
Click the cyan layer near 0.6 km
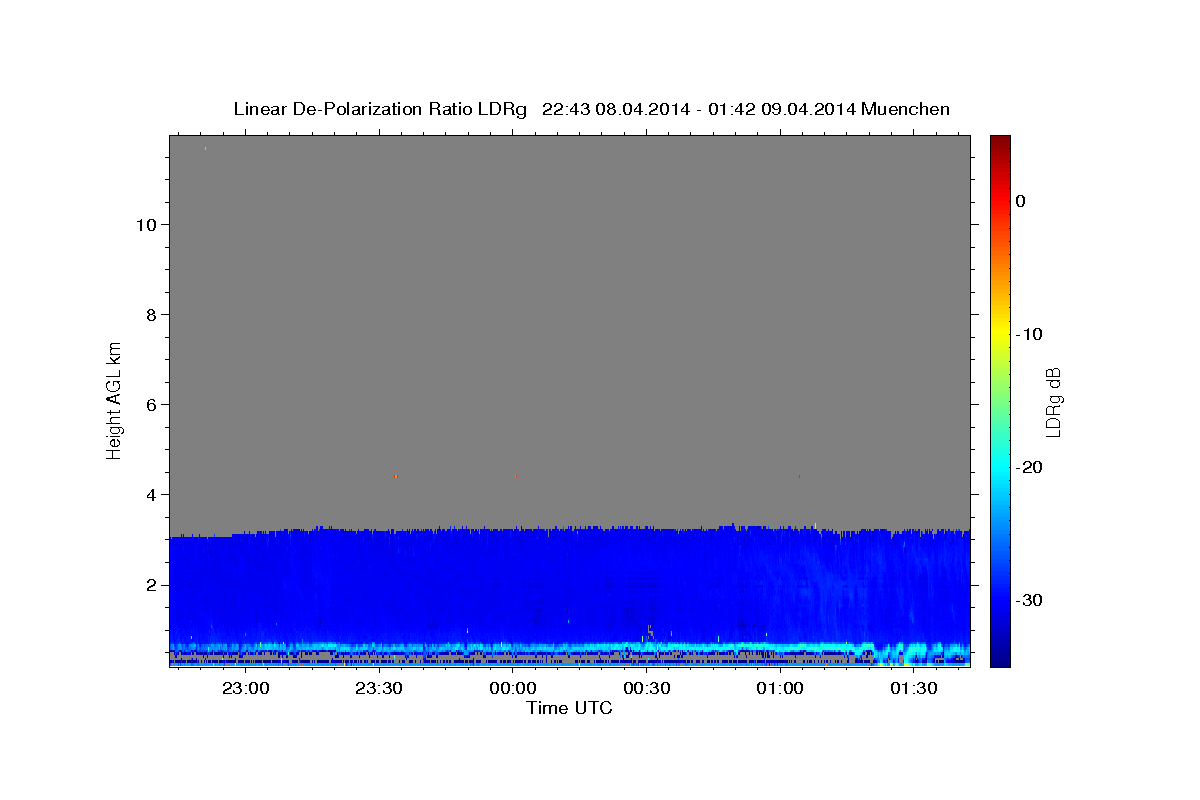[x=520, y=647]
